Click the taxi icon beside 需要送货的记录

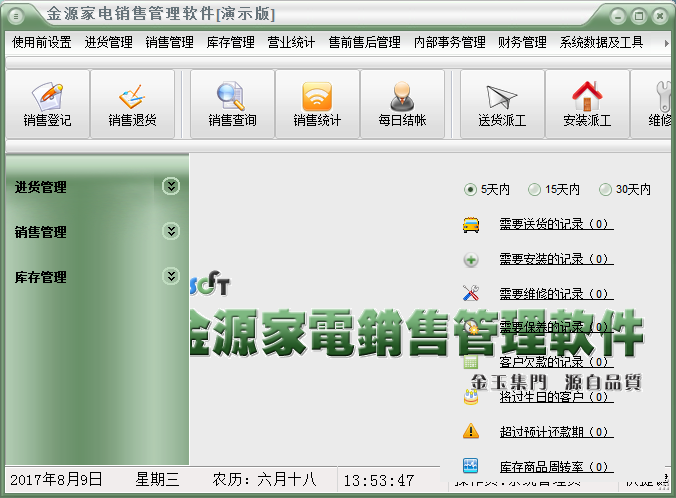coord(471,225)
